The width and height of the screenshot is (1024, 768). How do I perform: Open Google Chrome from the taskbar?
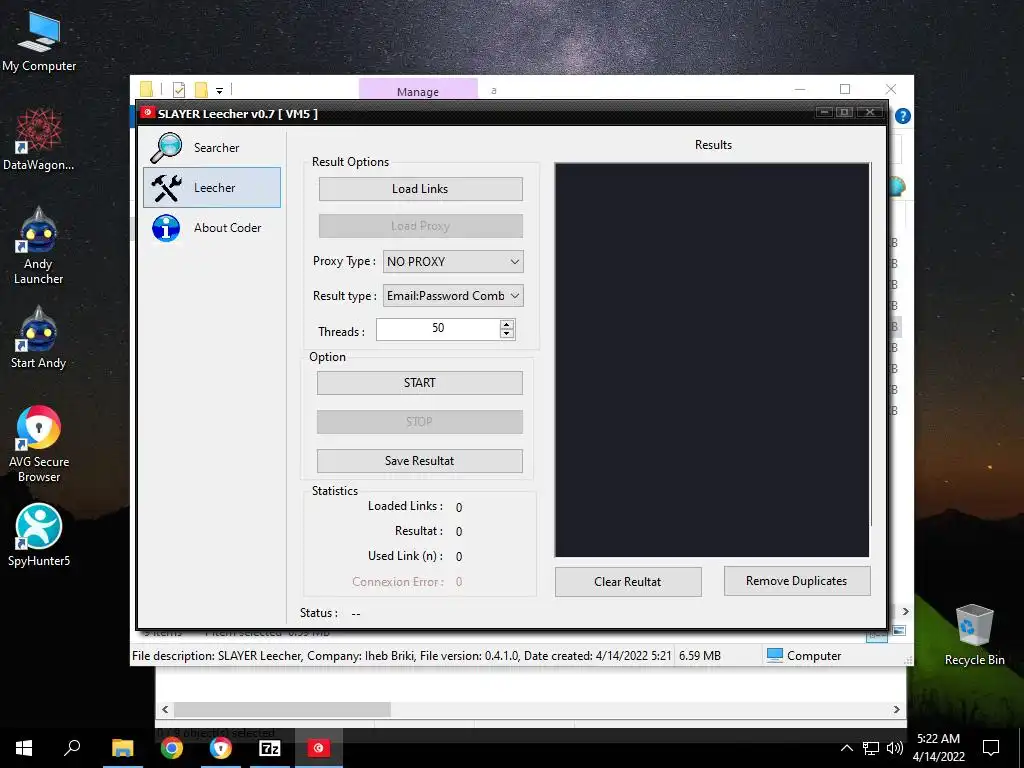pyautogui.click(x=171, y=748)
